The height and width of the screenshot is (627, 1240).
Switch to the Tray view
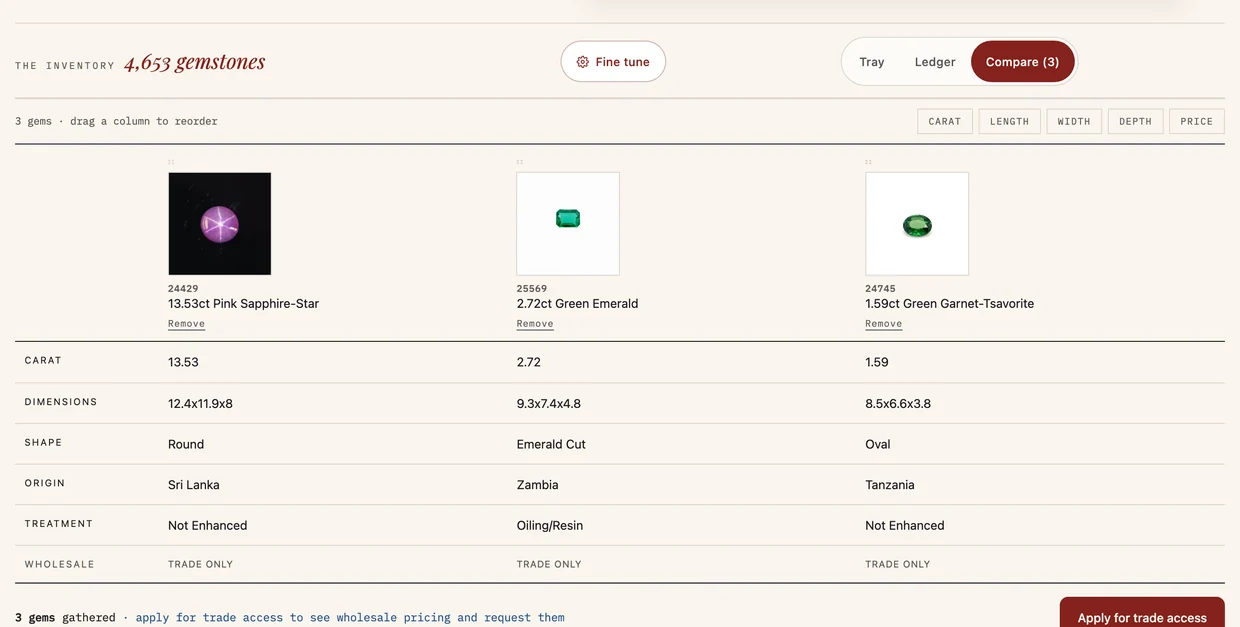pos(872,62)
